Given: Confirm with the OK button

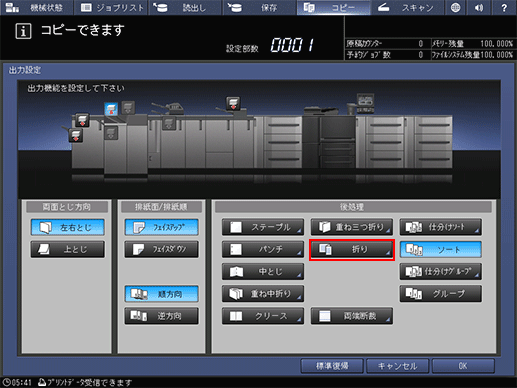Looking at the screenshot, I should point(463,366).
